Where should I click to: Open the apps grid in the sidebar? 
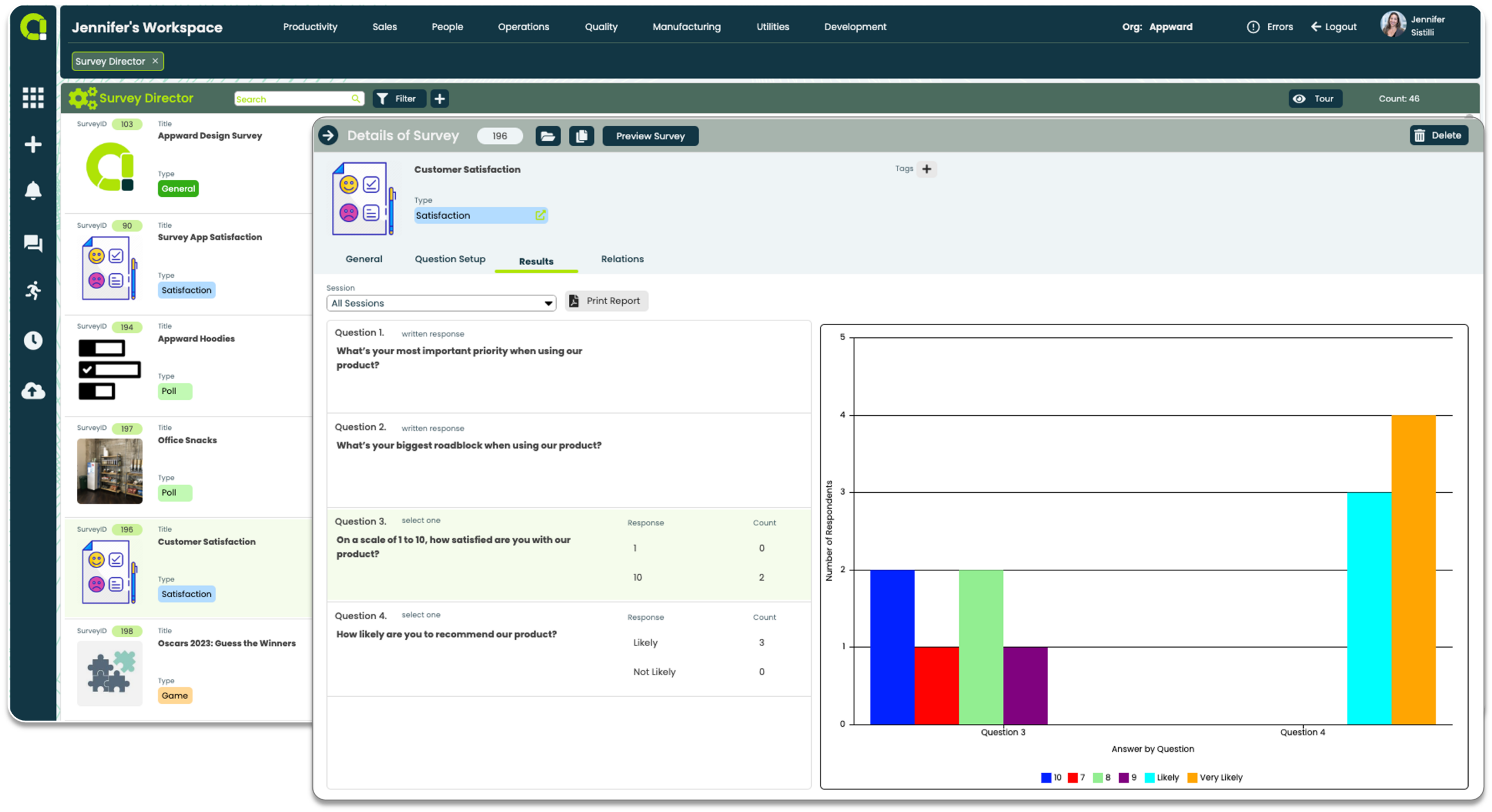point(33,97)
